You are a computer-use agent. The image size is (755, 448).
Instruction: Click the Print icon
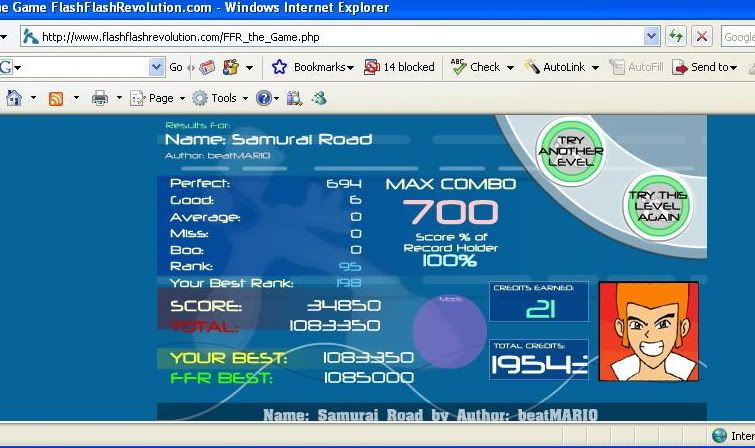(100, 98)
